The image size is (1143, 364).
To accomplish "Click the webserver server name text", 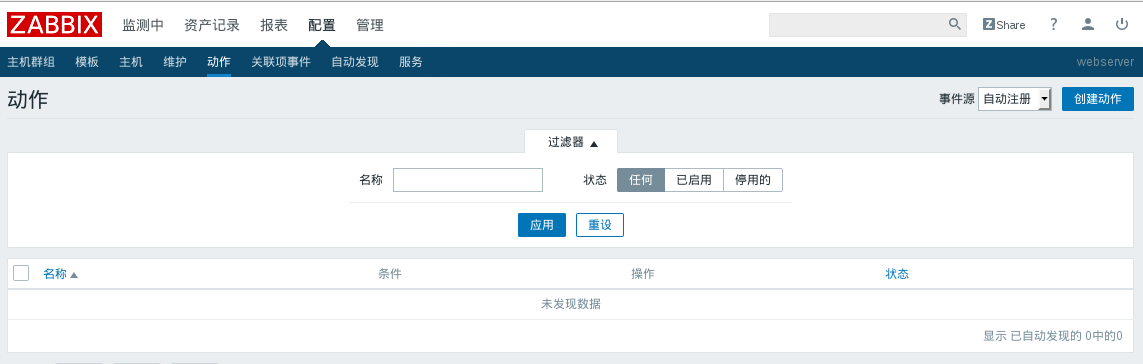I will (x=1105, y=62).
